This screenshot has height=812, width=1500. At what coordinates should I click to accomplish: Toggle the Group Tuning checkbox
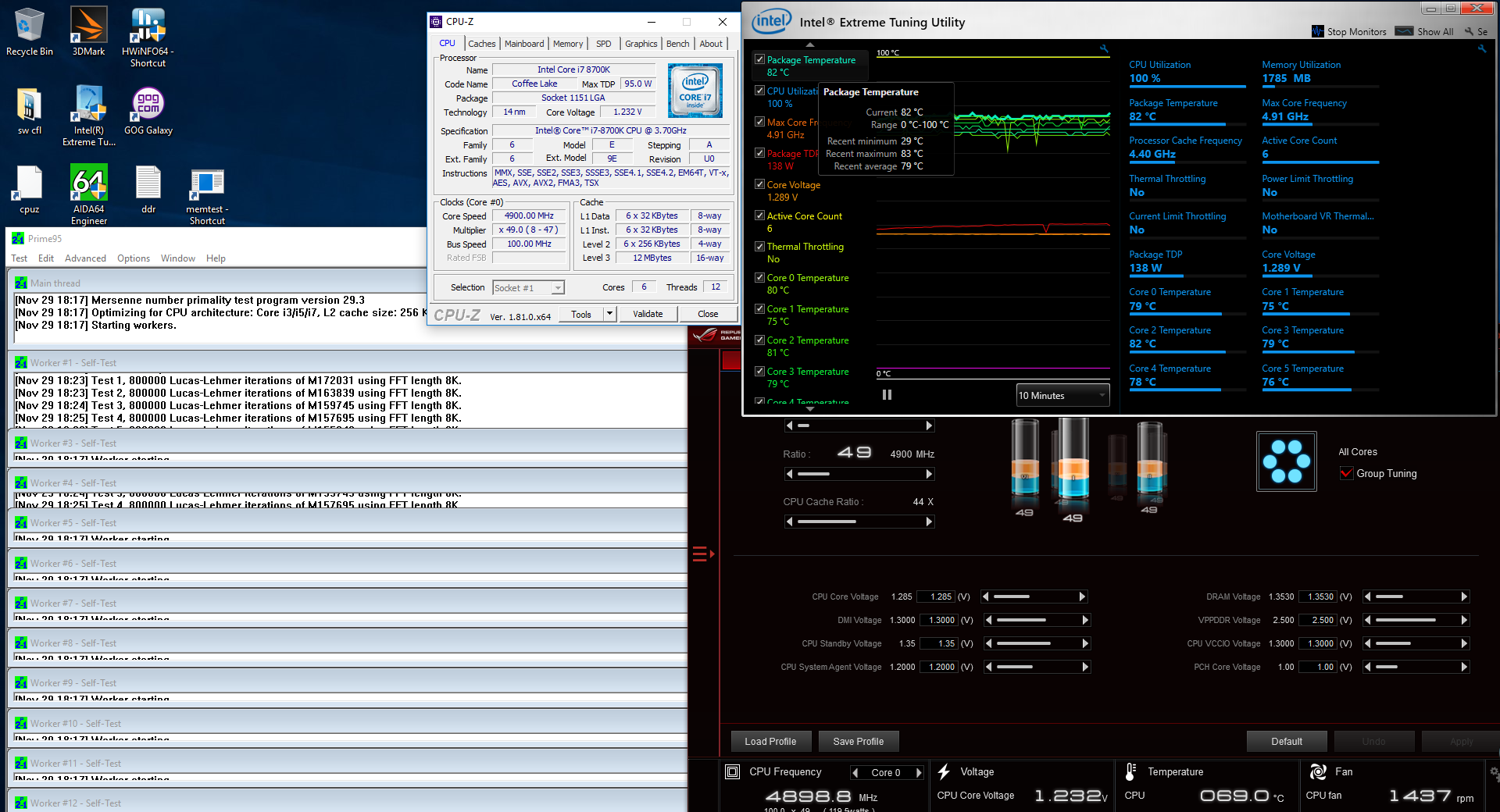click(x=1346, y=473)
